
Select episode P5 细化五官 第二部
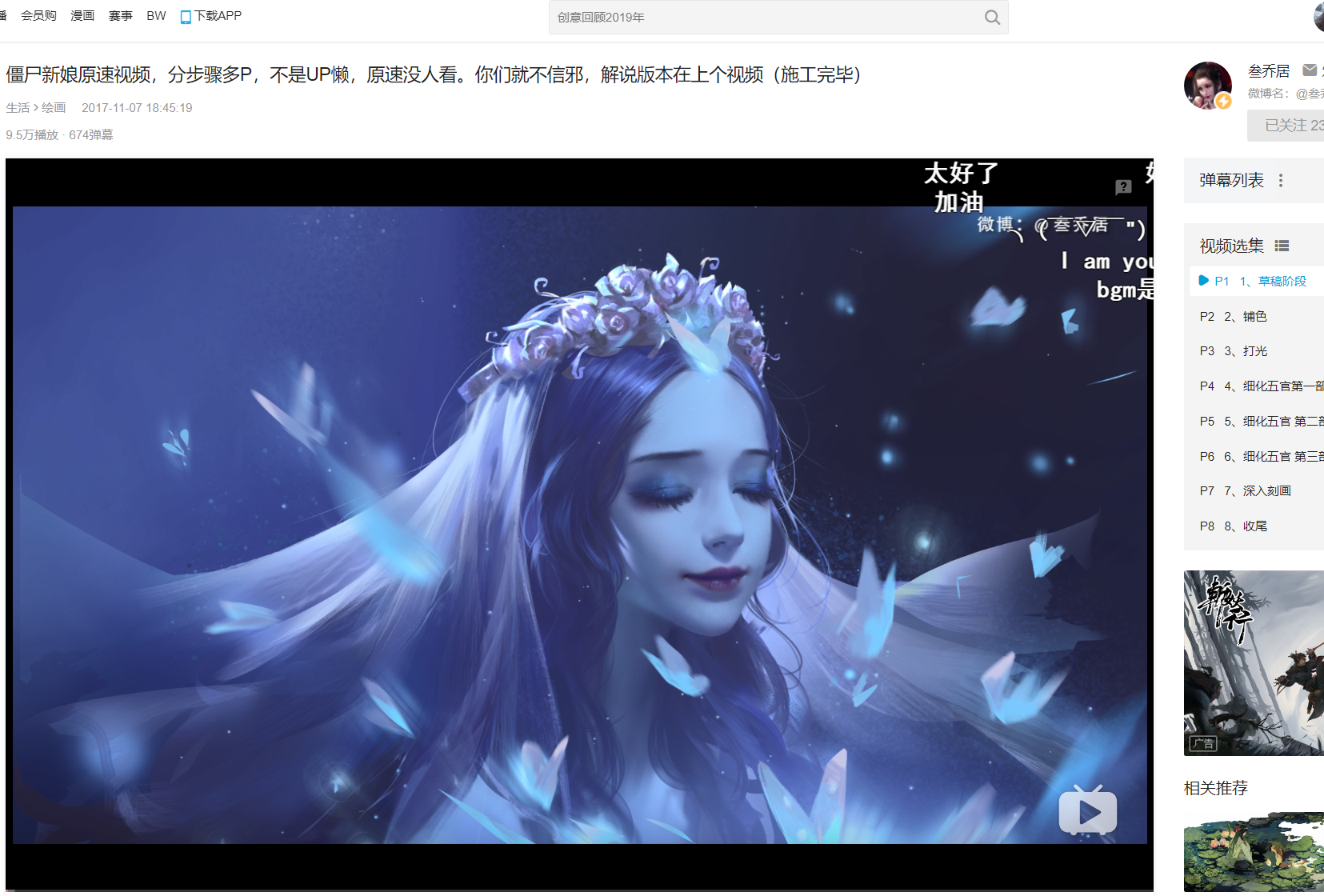click(x=1257, y=421)
